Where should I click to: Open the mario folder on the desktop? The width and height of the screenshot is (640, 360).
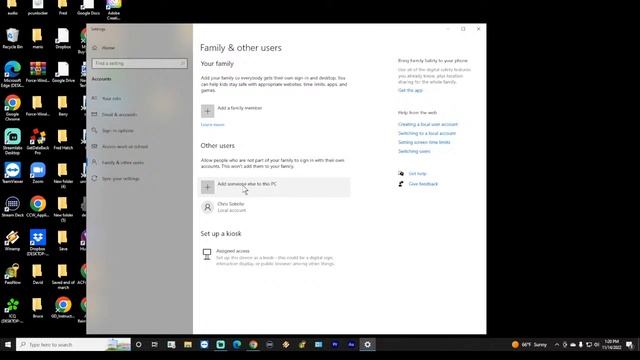pyautogui.click(x=38, y=38)
